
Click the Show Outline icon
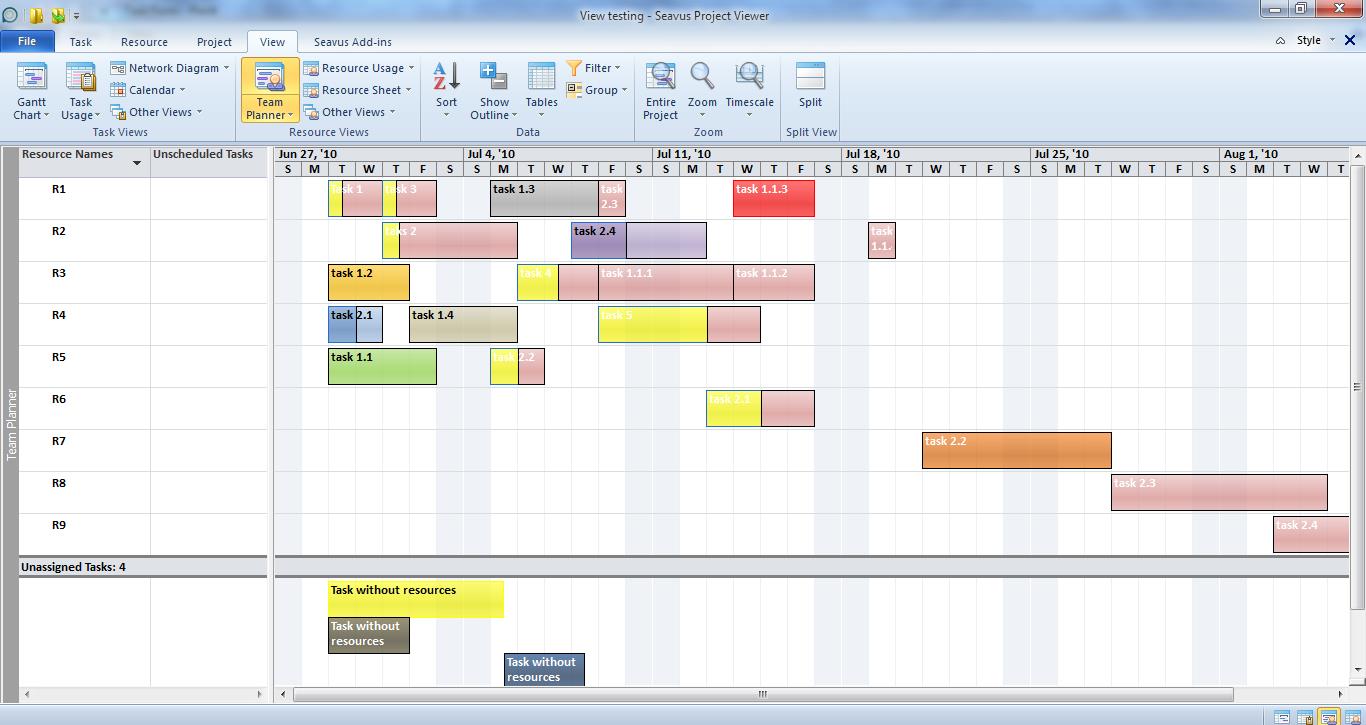click(494, 78)
